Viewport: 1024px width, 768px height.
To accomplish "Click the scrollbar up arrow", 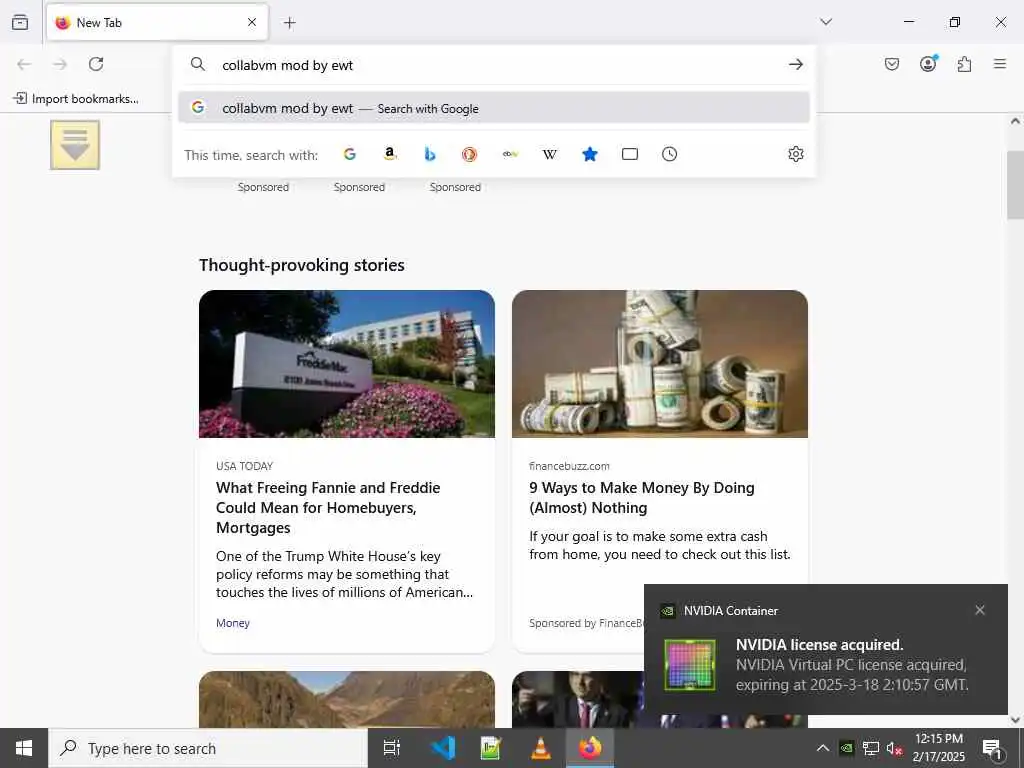I will point(1015,121).
